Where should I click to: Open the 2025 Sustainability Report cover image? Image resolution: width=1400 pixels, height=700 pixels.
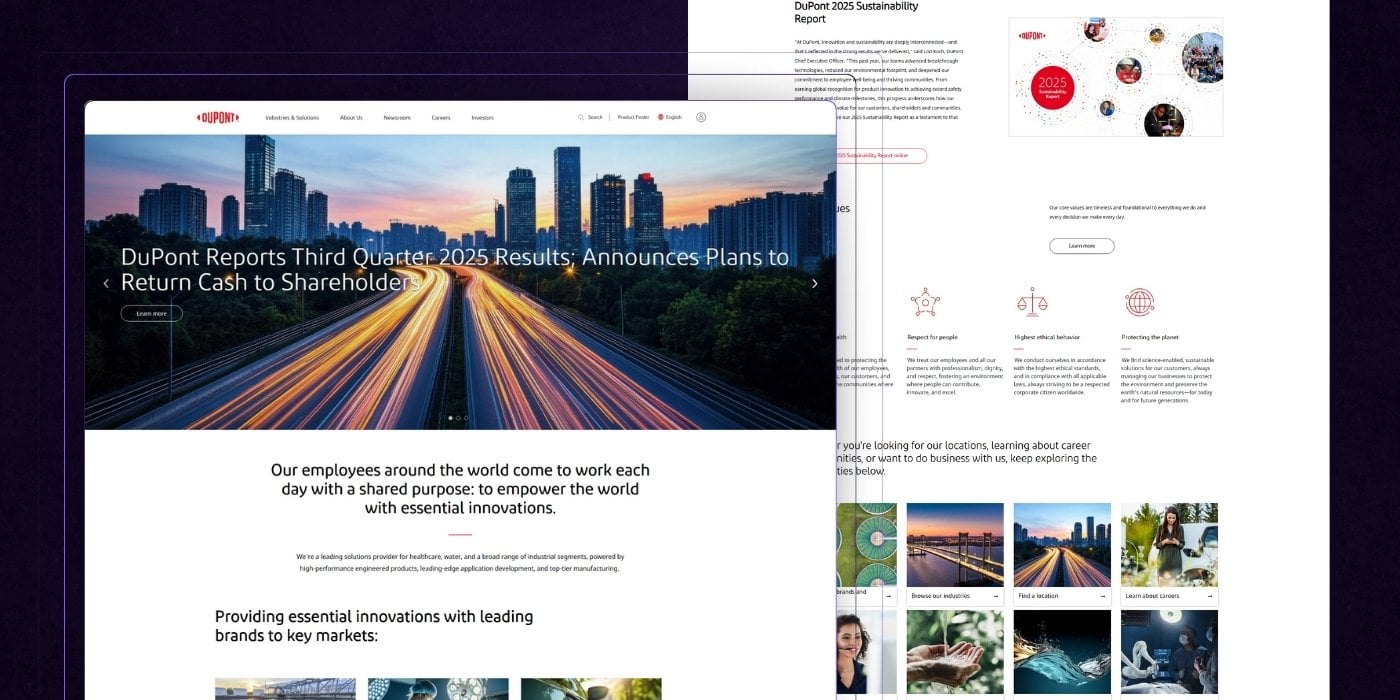[1115, 77]
